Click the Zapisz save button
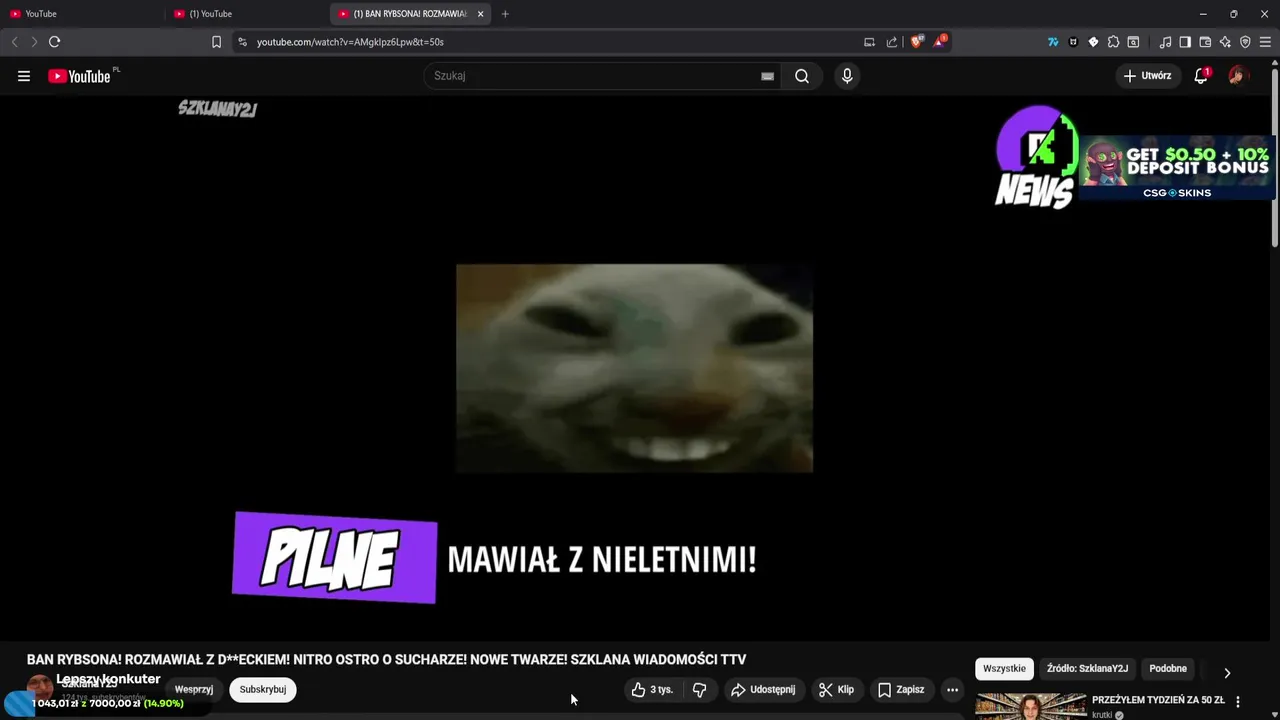1280x720 pixels. [x=901, y=690]
